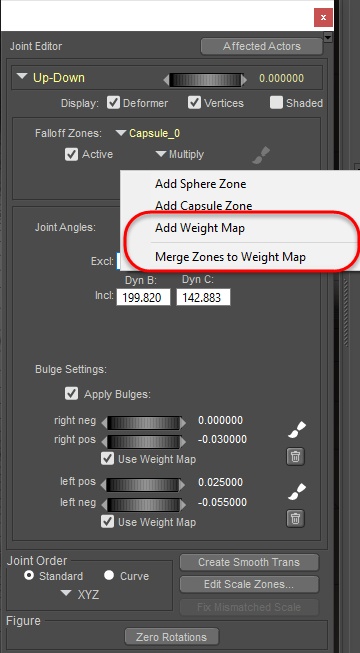The image size is (360, 653).
Task: Enable the Shaded display checkbox
Action: (276, 103)
